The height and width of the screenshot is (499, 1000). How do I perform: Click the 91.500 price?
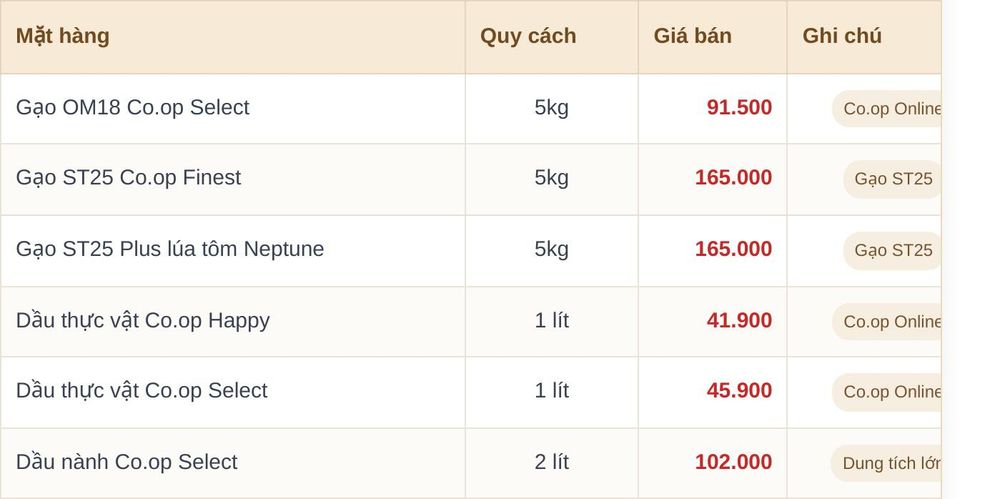point(739,108)
